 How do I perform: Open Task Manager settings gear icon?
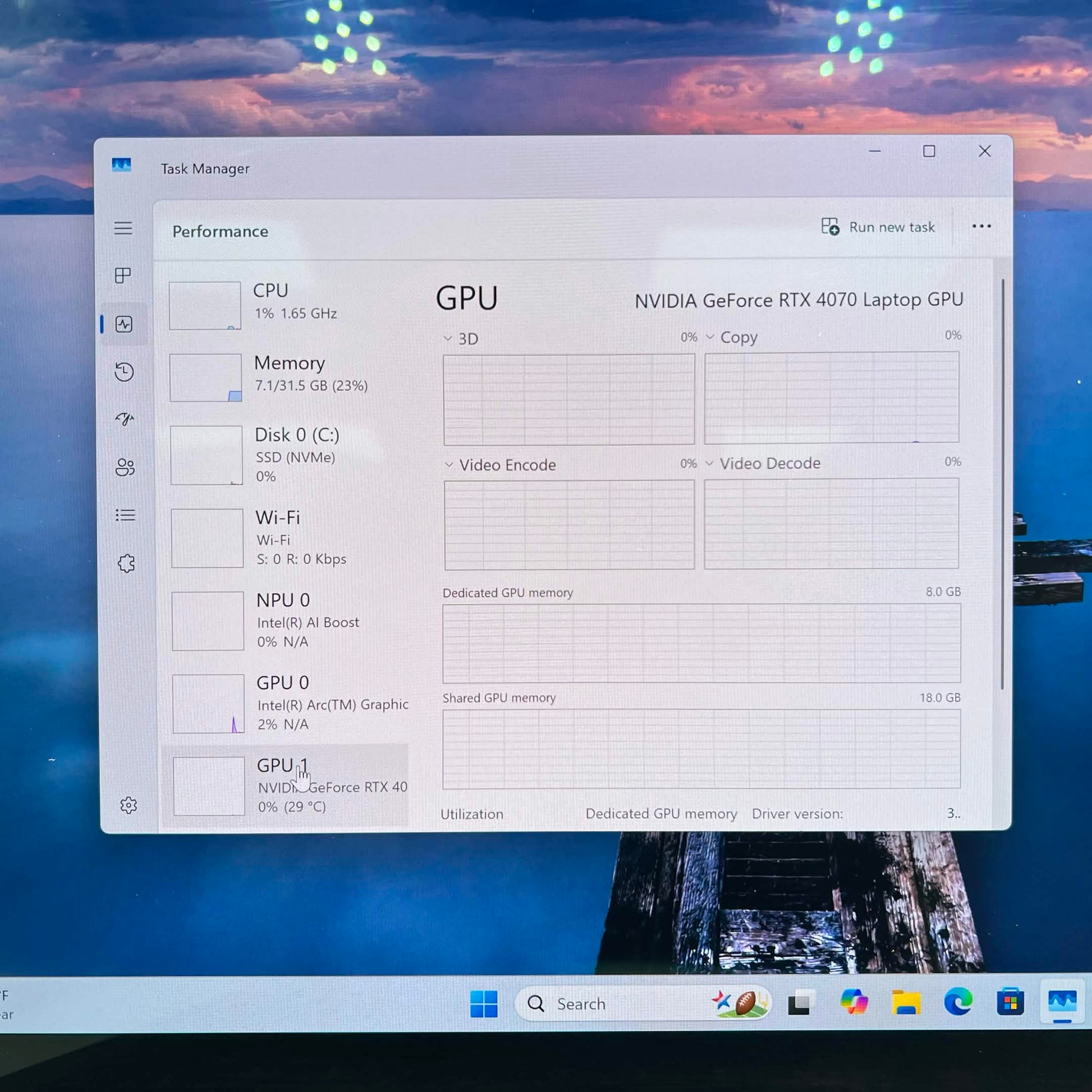(129, 805)
